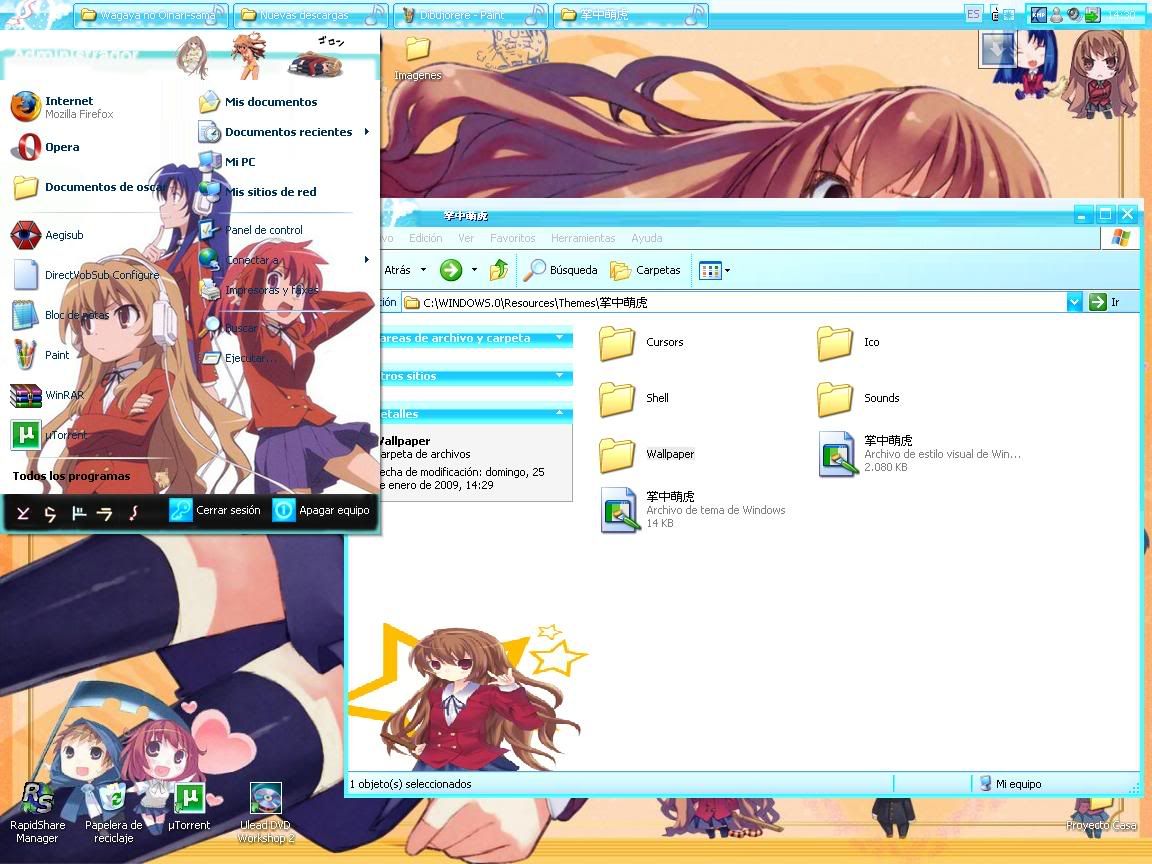Click KMP icon in system tray
Screen dimensions: 1152x864
click(1038, 14)
